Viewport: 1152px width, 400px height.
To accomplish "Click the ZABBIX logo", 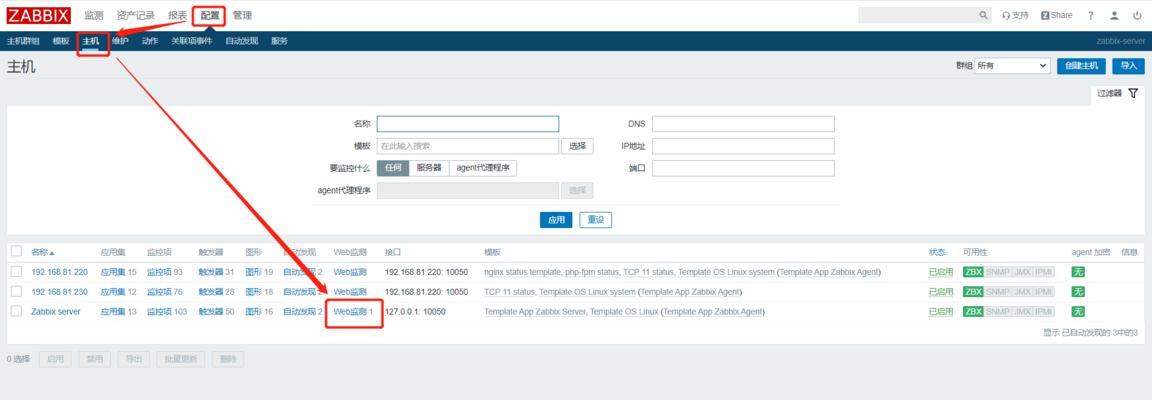I will point(39,15).
